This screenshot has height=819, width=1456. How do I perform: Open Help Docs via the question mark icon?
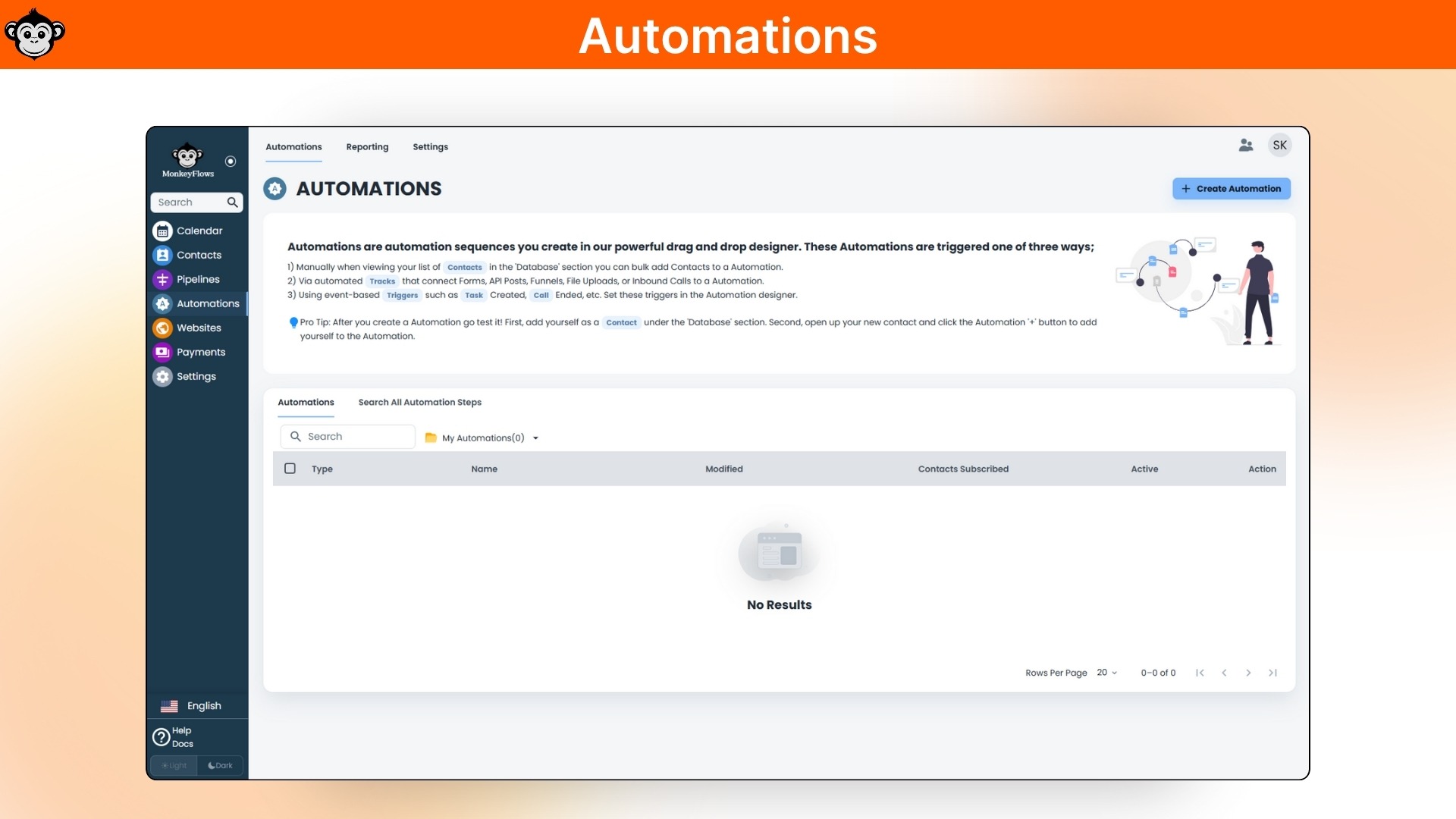pos(162,736)
